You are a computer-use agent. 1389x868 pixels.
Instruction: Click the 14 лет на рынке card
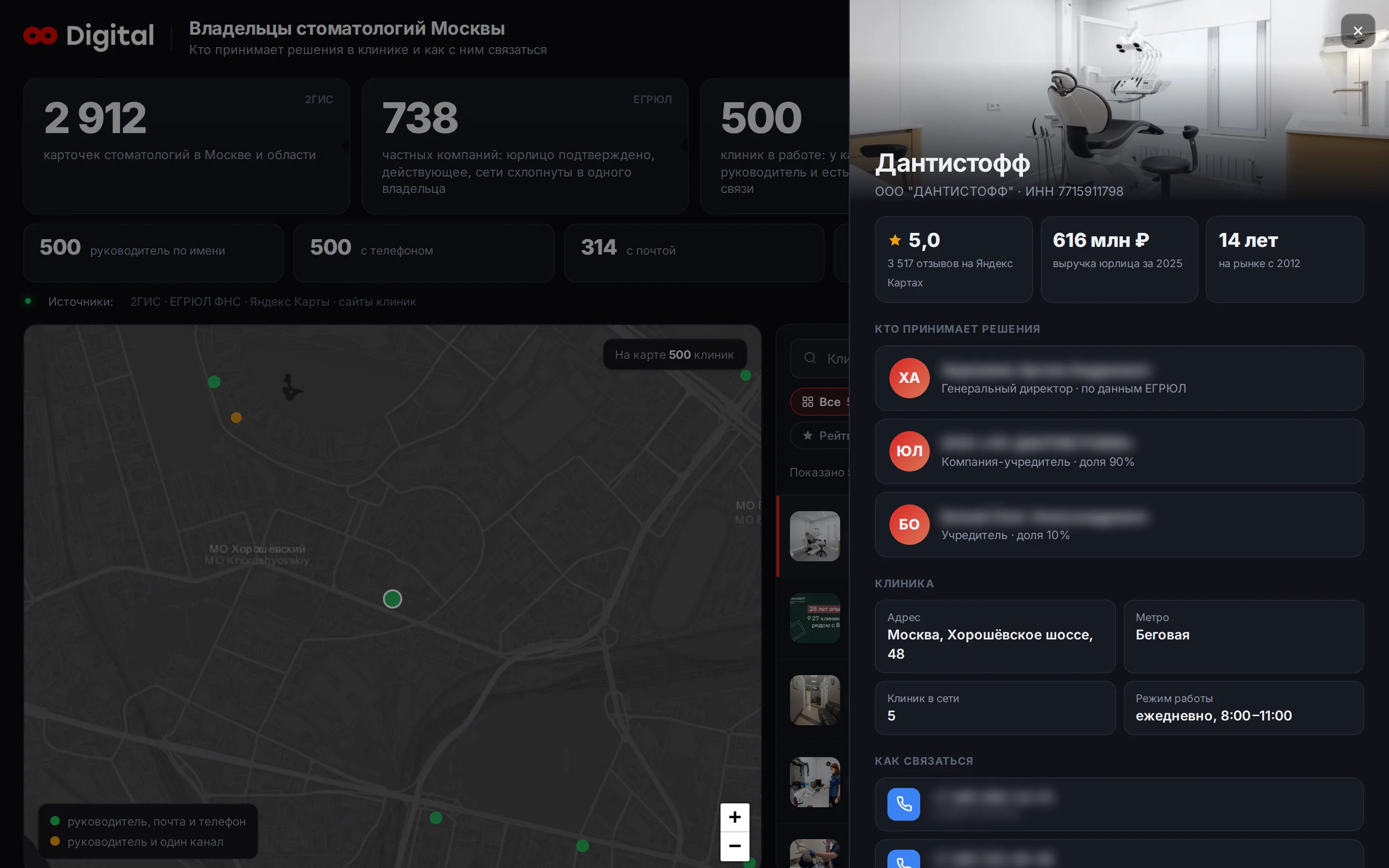click(x=1284, y=259)
